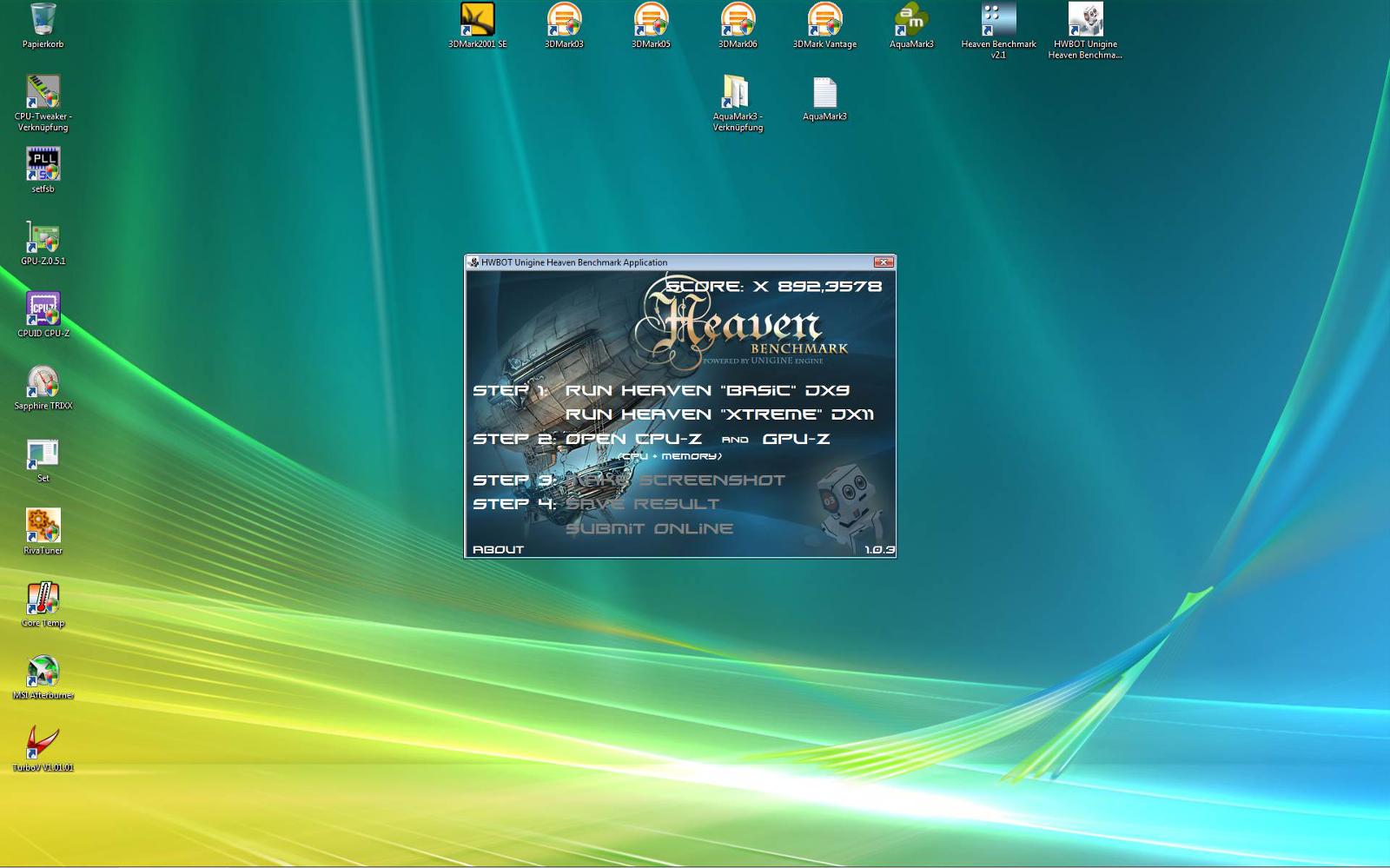This screenshot has height=868, width=1390.
Task: Click Submit Online option
Action: coord(649,528)
